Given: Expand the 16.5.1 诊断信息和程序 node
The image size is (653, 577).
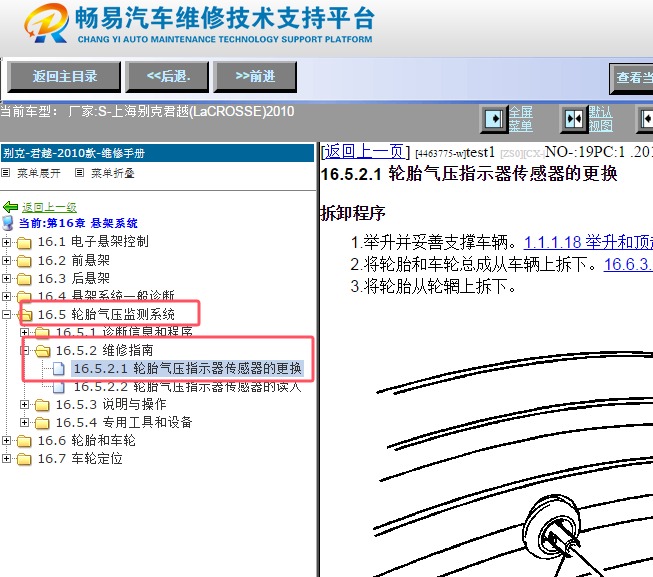Looking at the screenshot, I should pyautogui.click(x=25, y=332).
